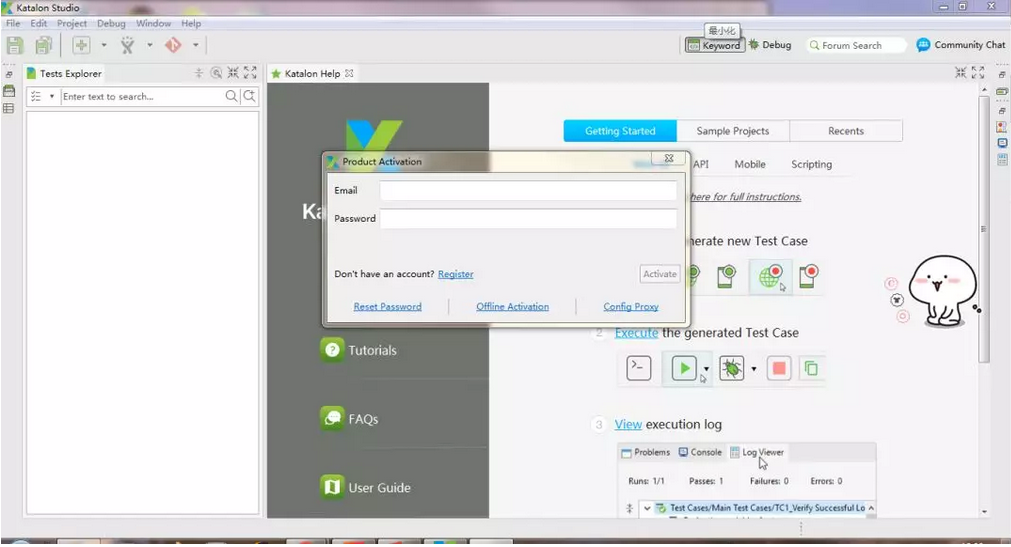Image resolution: width=1011 pixels, height=547 pixels.
Task: Click the New item plus icon
Action: coord(81,45)
